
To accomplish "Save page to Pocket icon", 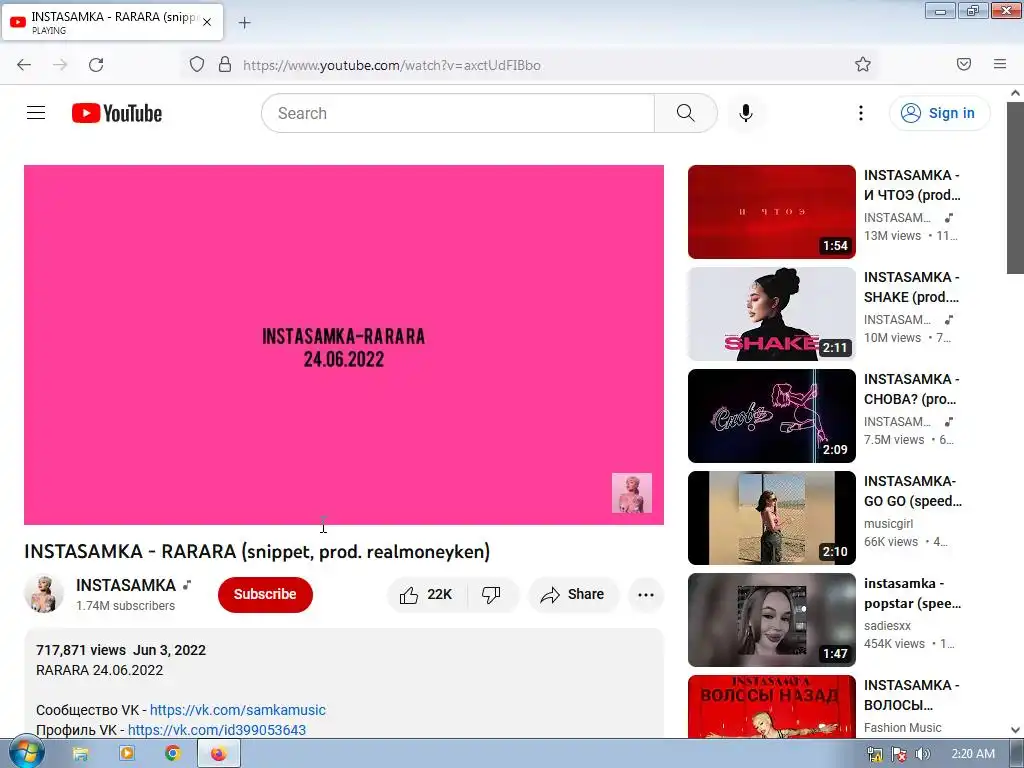I will point(964,65).
